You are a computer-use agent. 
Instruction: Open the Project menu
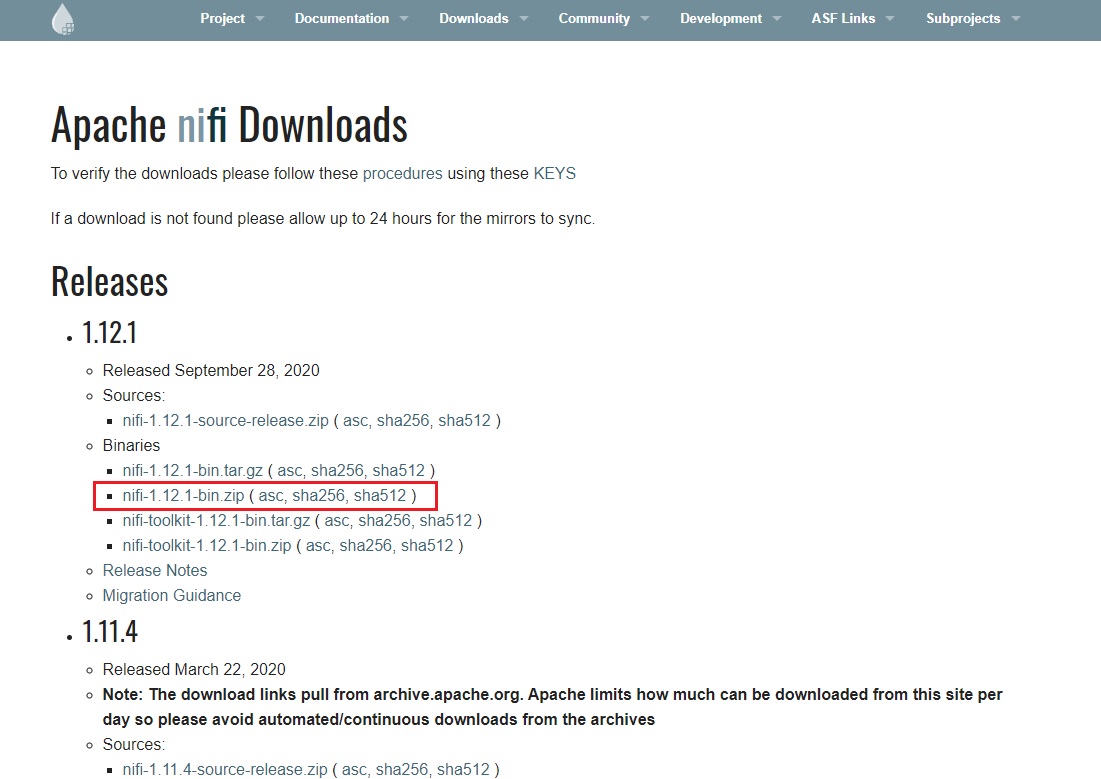tap(223, 19)
